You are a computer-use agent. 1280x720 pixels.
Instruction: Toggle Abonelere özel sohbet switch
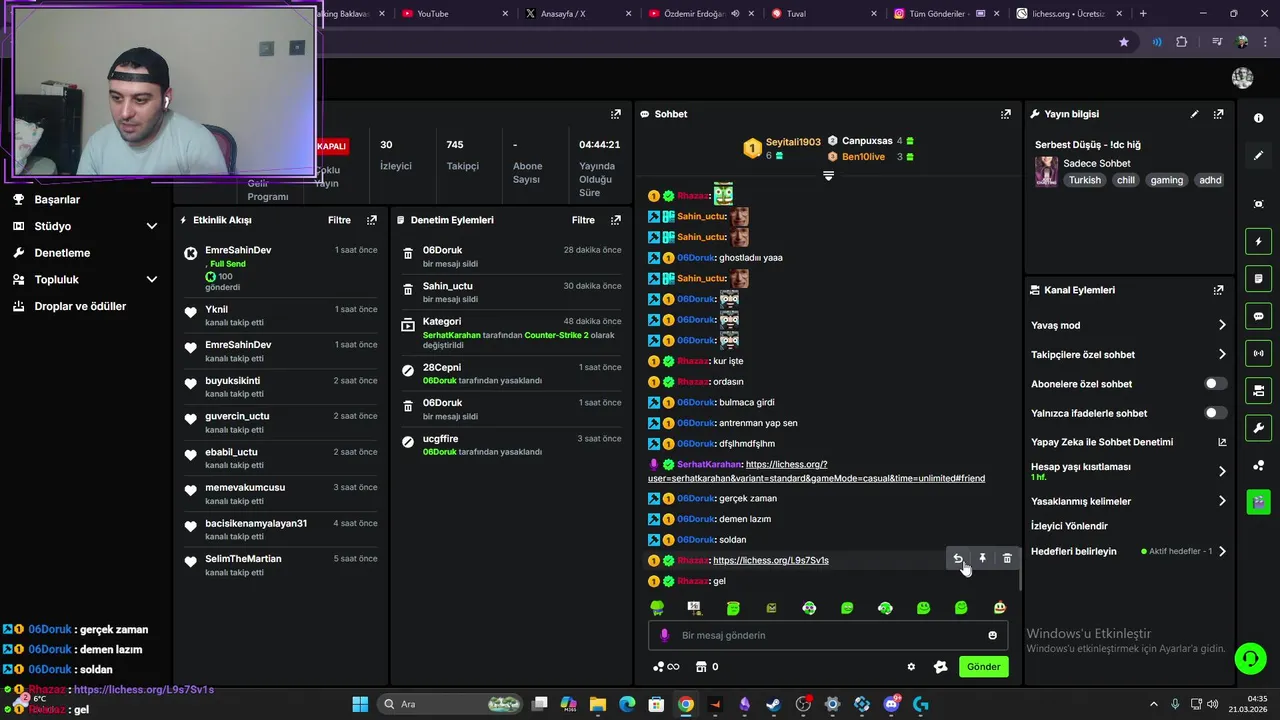(x=1215, y=384)
